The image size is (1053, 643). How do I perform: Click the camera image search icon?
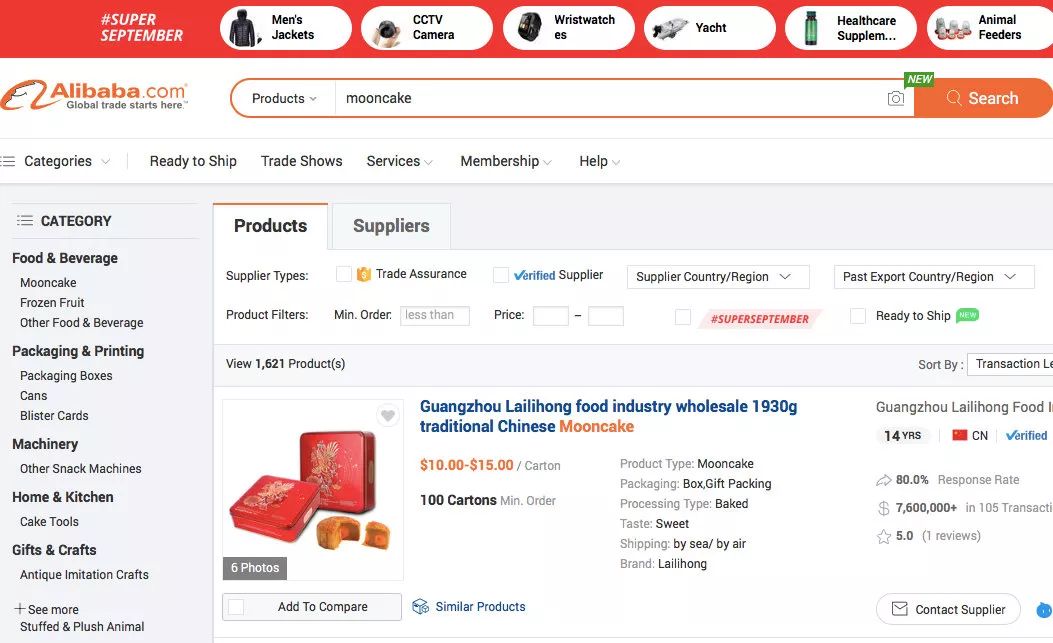tap(896, 98)
